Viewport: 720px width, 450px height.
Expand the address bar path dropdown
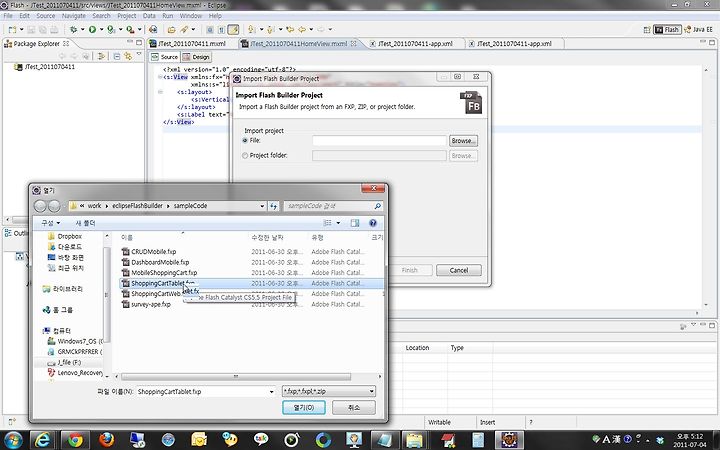(x=262, y=206)
